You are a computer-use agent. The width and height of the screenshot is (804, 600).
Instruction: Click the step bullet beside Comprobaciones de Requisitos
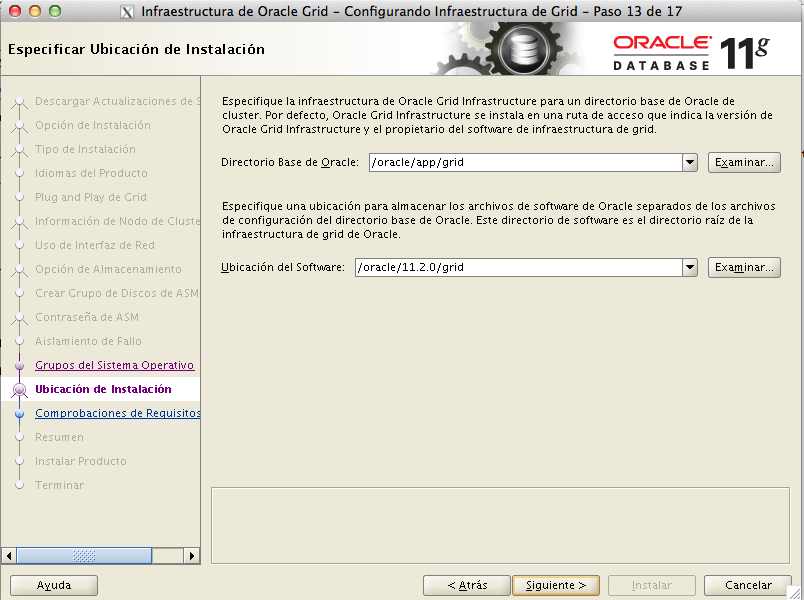click(19, 414)
